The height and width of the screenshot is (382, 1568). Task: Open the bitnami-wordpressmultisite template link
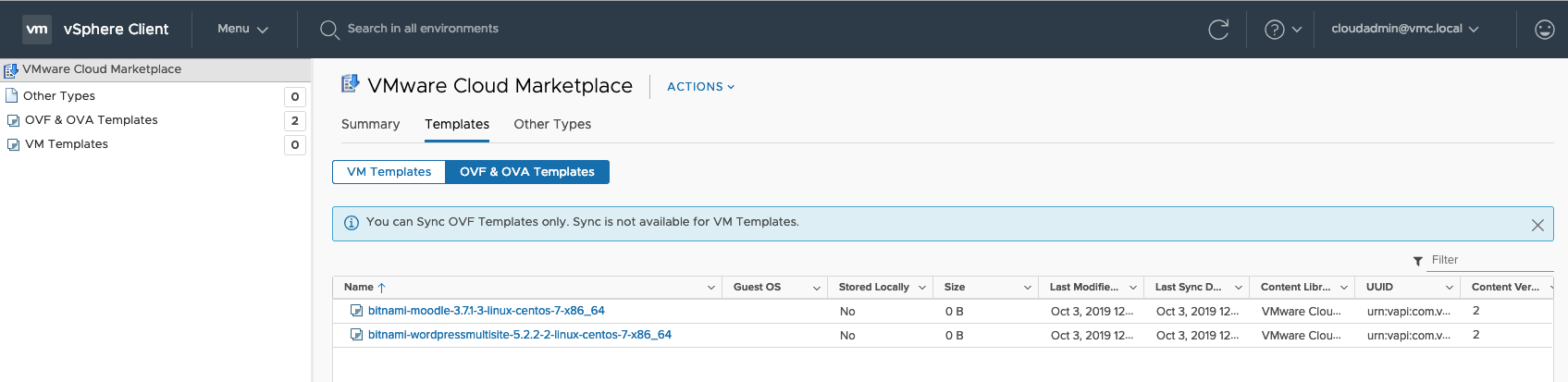(519, 335)
